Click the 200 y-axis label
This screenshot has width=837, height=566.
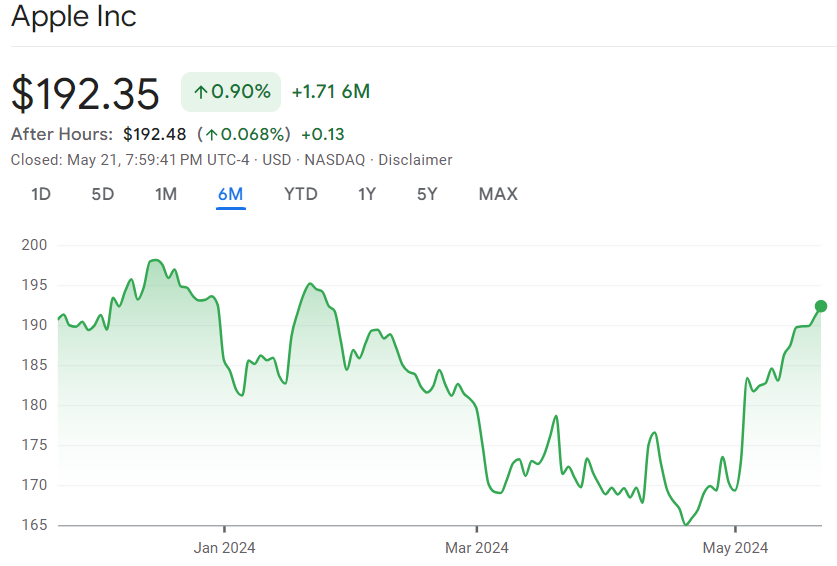[x=34, y=245]
